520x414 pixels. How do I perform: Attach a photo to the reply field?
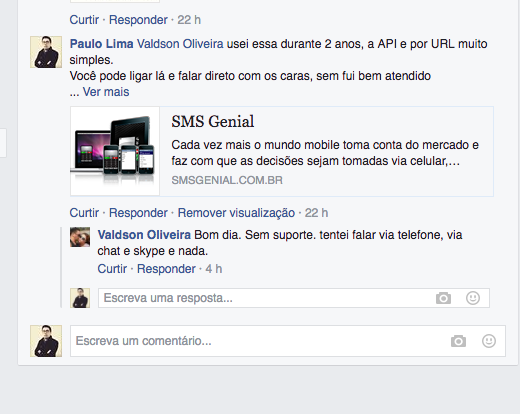(443, 298)
